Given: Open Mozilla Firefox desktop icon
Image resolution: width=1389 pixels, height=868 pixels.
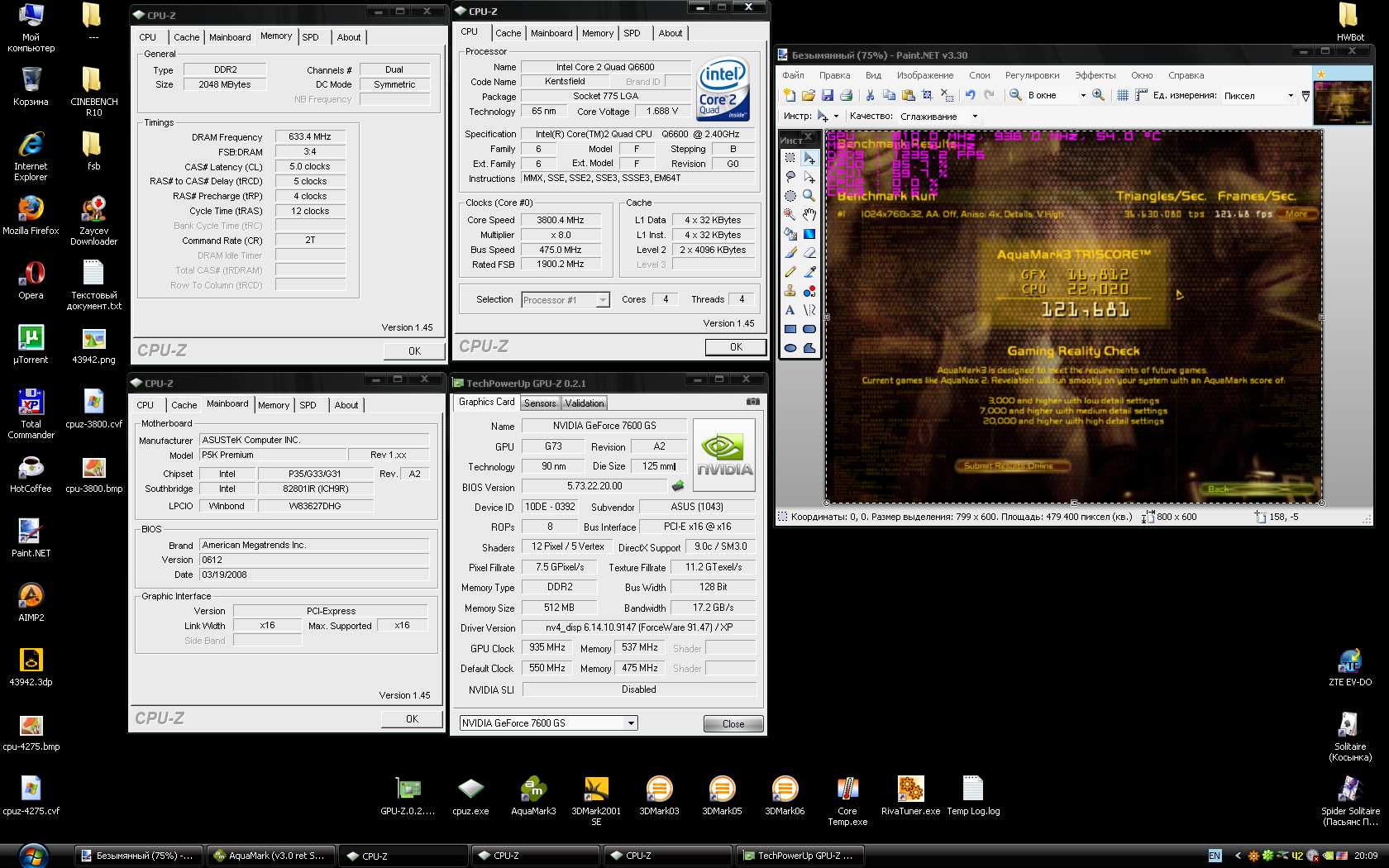Looking at the screenshot, I should coord(31,215).
